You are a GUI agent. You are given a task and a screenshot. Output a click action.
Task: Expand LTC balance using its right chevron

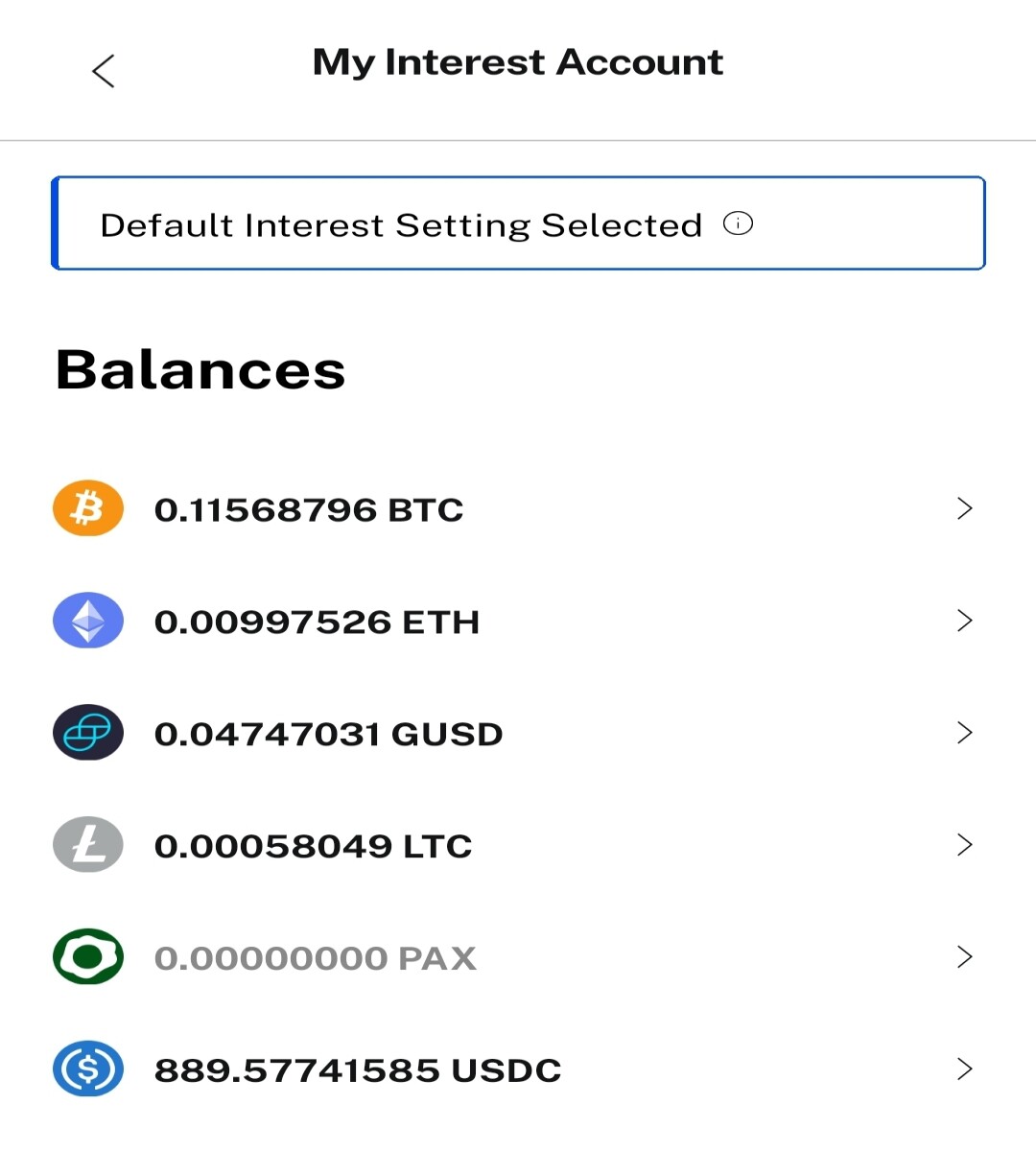pyautogui.click(x=965, y=845)
